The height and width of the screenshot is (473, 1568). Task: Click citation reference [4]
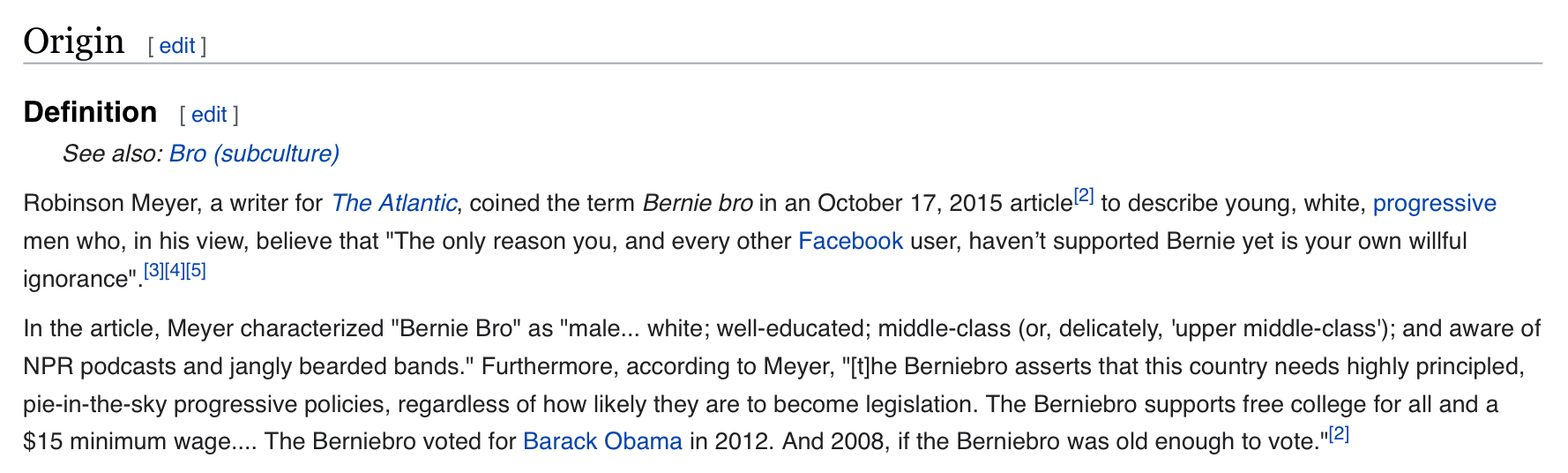(x=175, y=271)
